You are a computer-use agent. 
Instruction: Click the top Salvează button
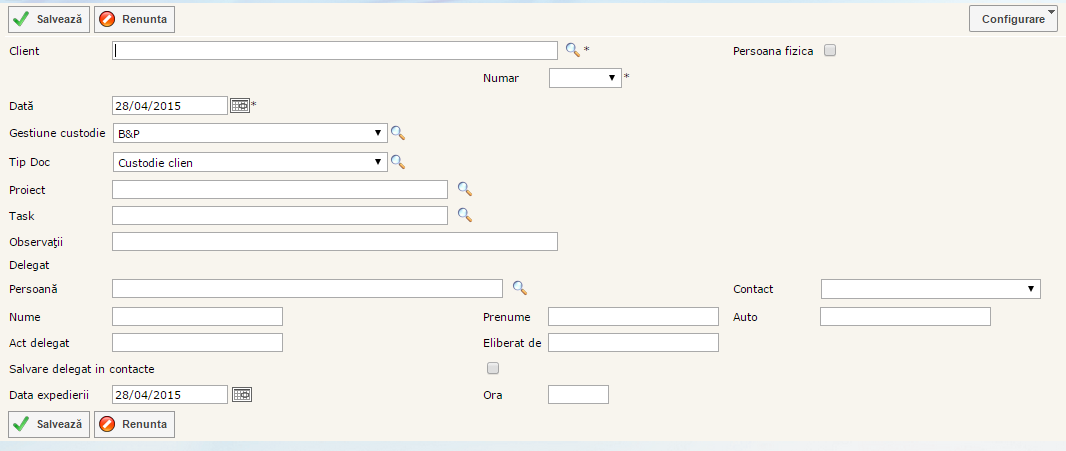[x=49, y=19]
